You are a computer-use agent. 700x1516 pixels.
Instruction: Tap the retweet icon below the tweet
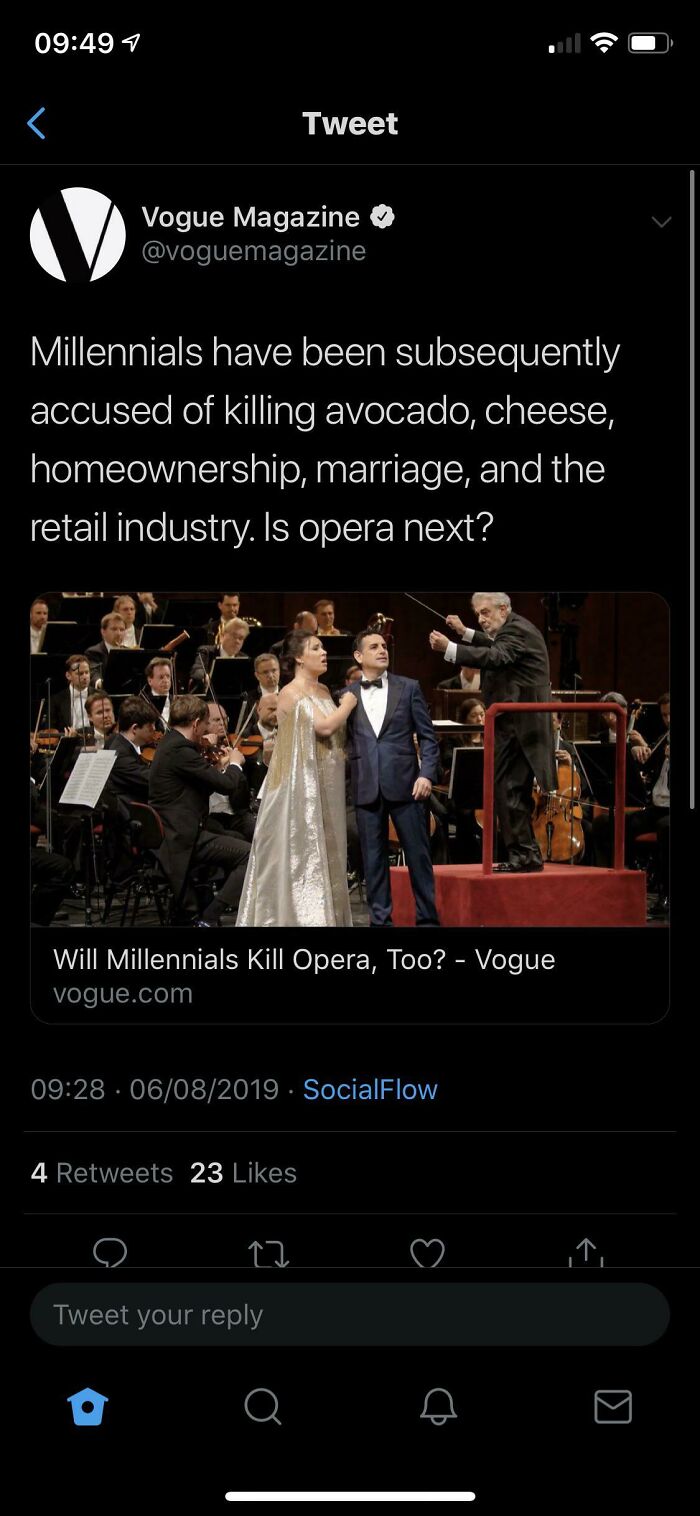(x=268, y=1254)
